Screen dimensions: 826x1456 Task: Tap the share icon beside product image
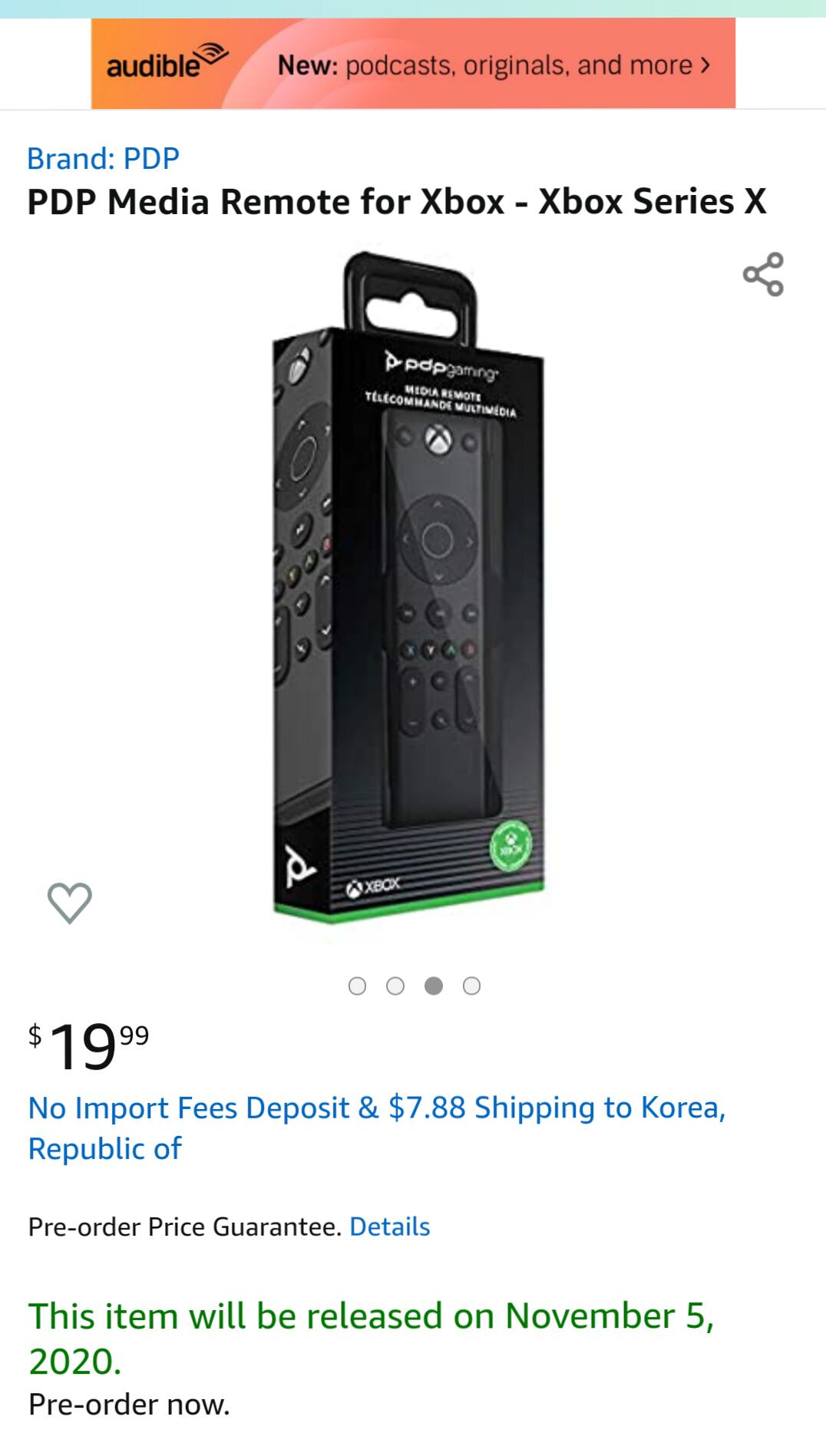click(x=763, y=274)
